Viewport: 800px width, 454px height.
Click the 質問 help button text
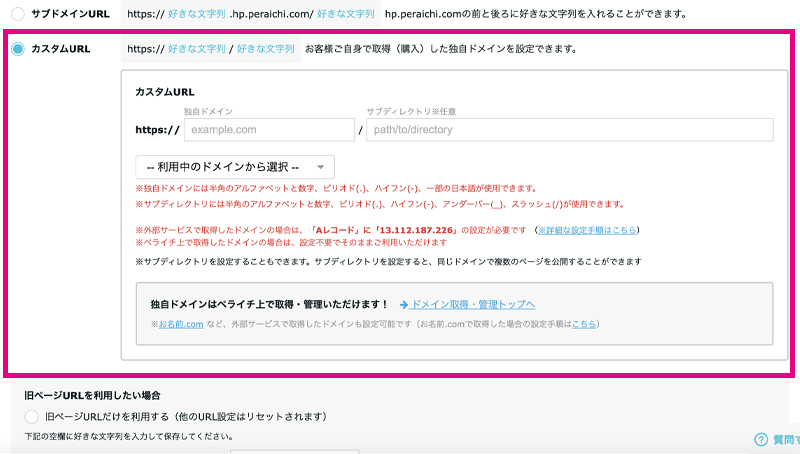coord(785,439)
